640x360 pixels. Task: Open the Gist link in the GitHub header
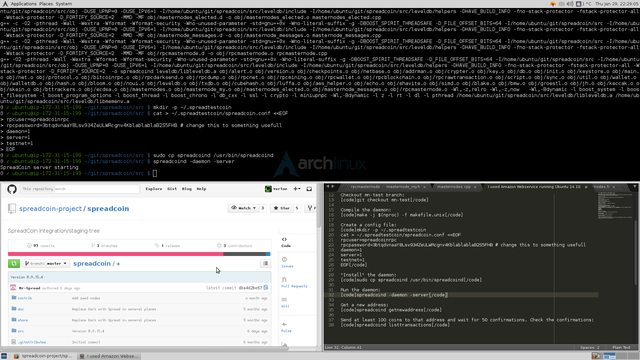tap(172, 189)
